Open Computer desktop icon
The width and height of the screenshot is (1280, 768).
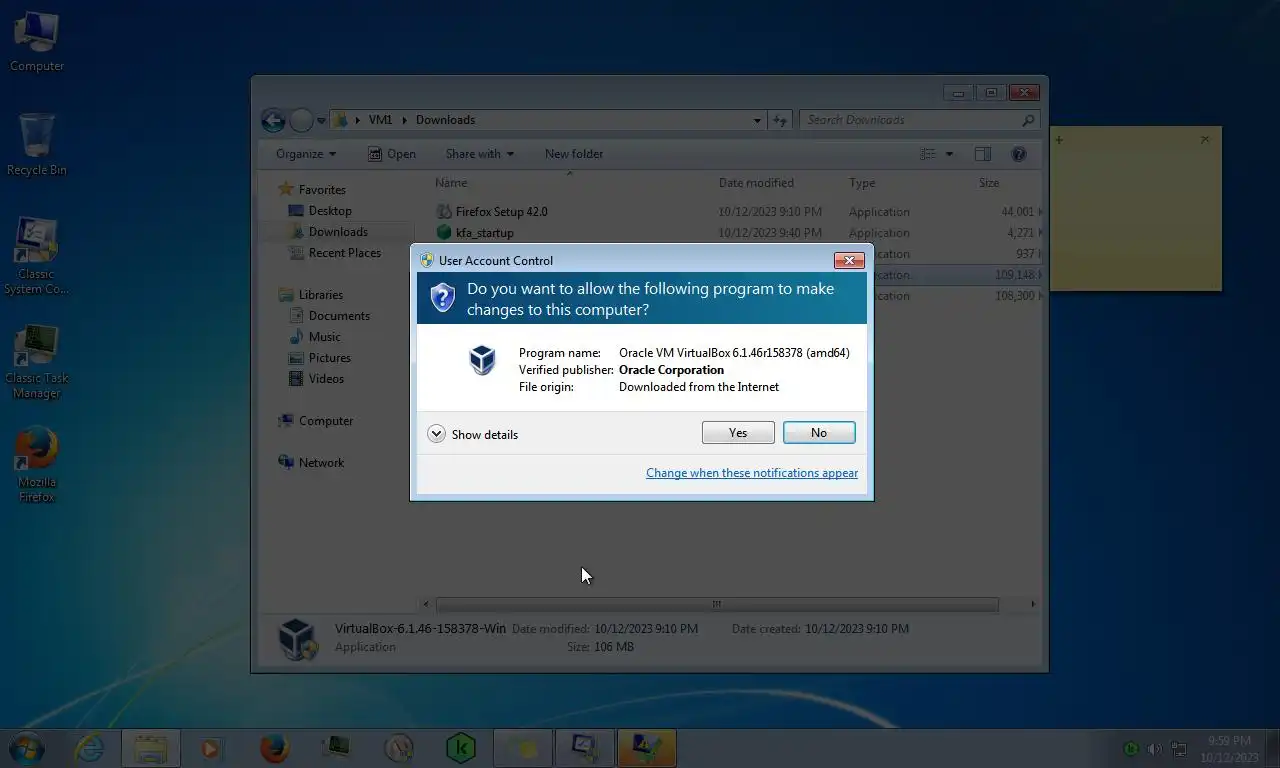[37, 43]
